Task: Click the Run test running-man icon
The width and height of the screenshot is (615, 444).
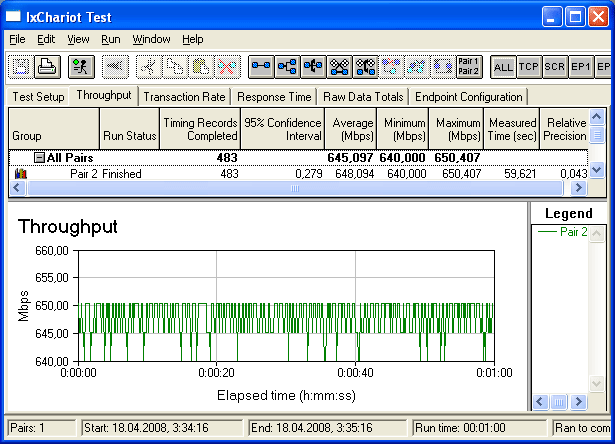Action: pyautogui.click(x=81, y=67)
